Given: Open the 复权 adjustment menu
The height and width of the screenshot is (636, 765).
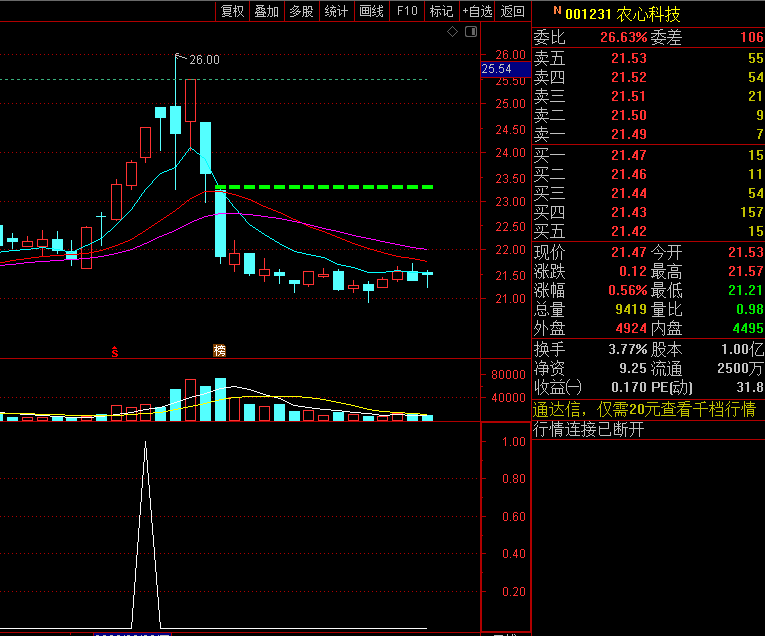Looking at the screenshot, I should coord(232,11).
